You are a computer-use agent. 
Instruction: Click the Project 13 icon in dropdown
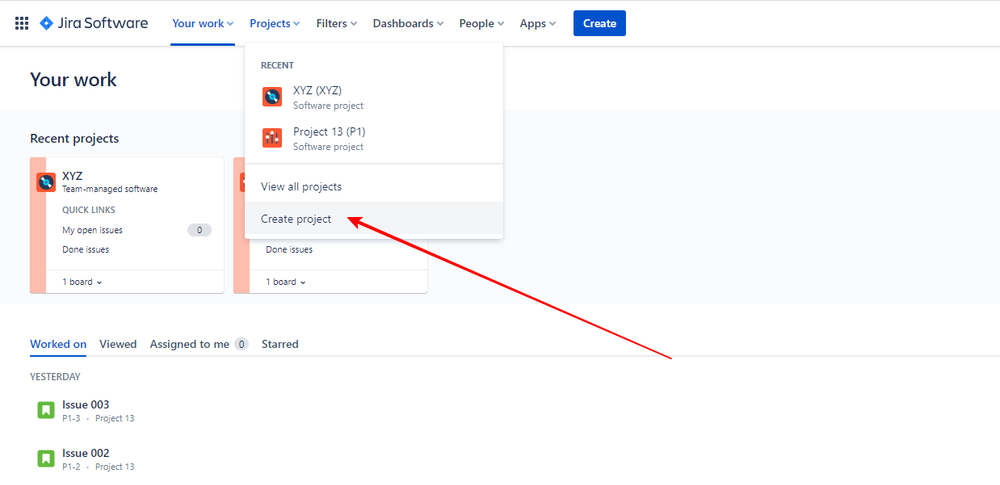(272, 138)
